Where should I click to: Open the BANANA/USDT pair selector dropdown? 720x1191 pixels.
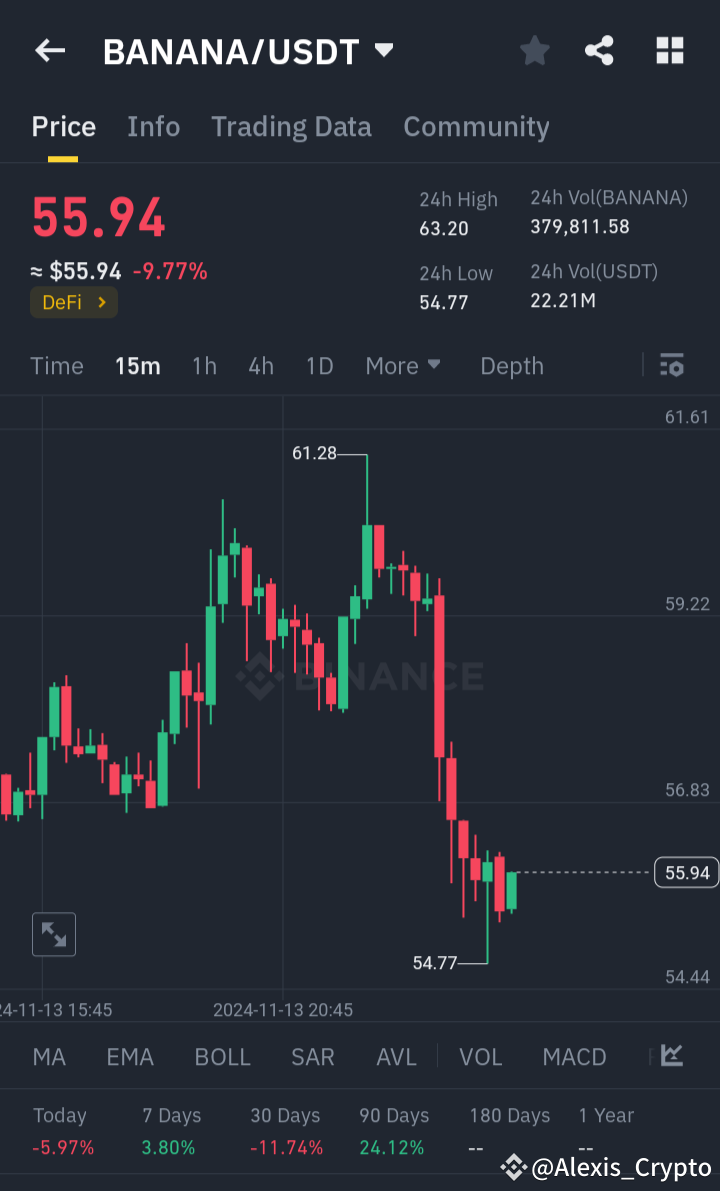pyautogui.click(x=248, y=51)
